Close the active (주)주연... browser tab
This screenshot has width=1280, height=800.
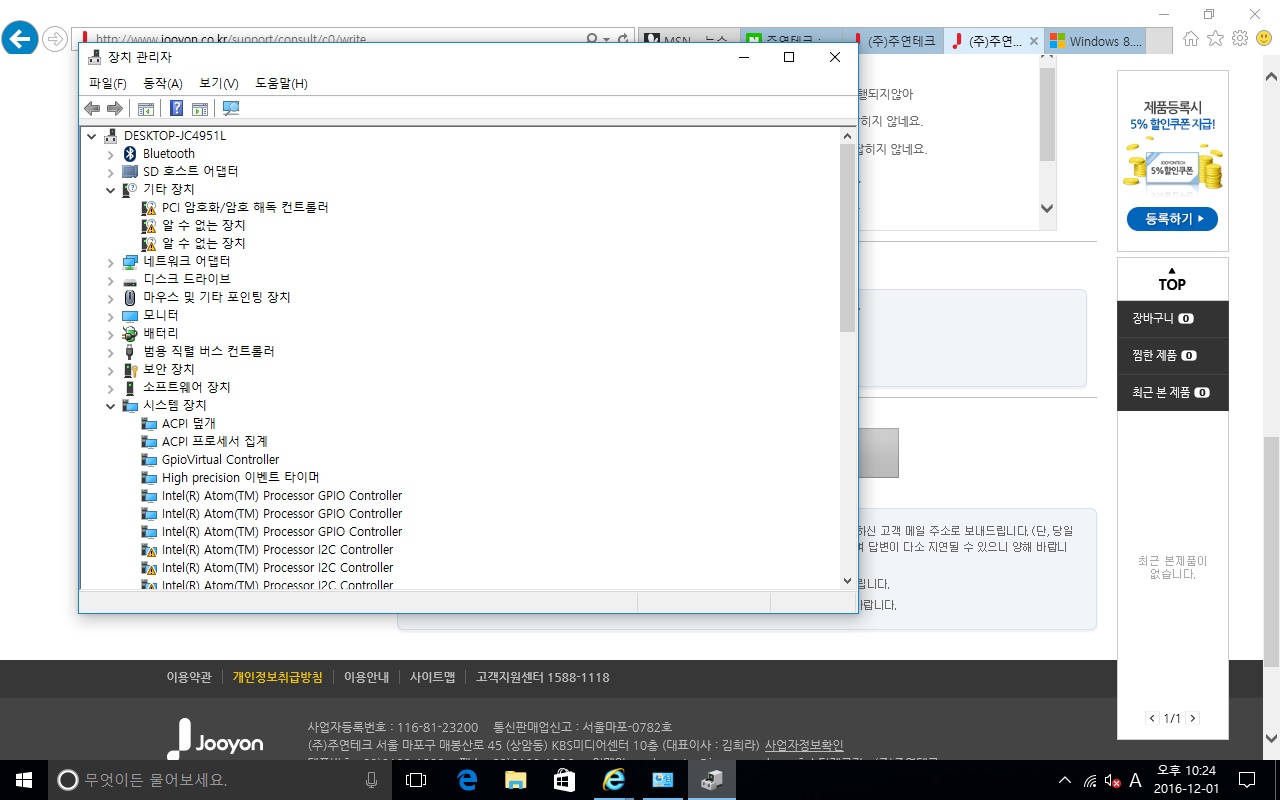[x=1033, y=41]
